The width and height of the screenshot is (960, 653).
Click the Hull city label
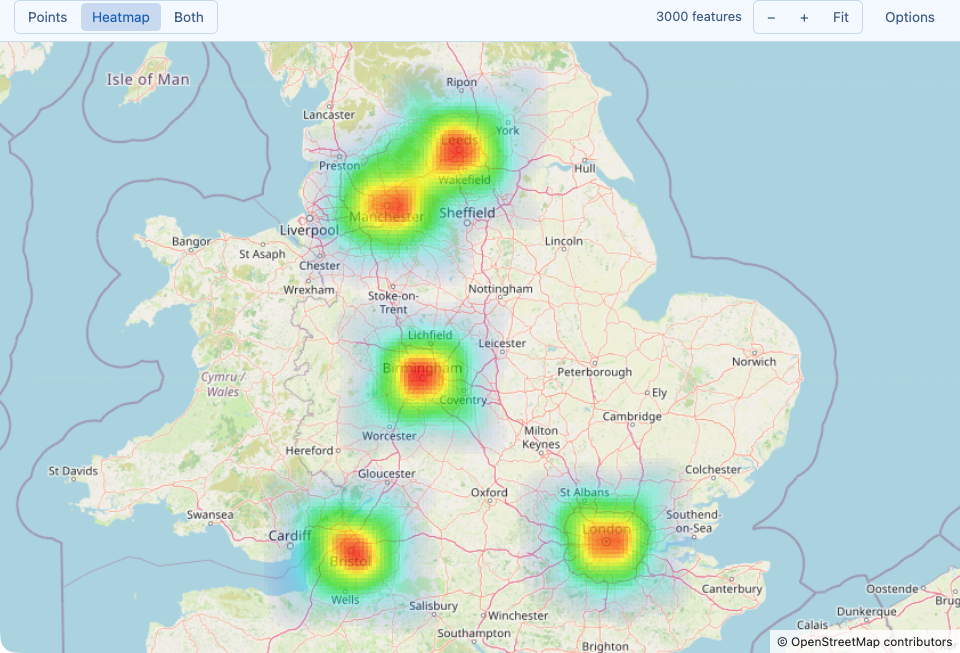tap(585, 168)
